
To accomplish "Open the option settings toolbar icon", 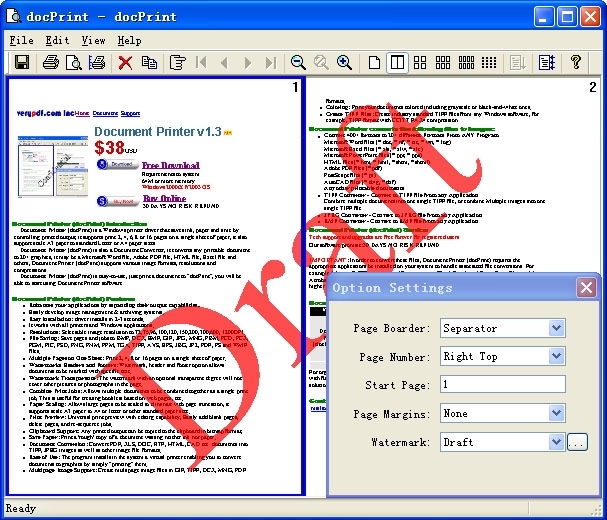I will (547, 62).
